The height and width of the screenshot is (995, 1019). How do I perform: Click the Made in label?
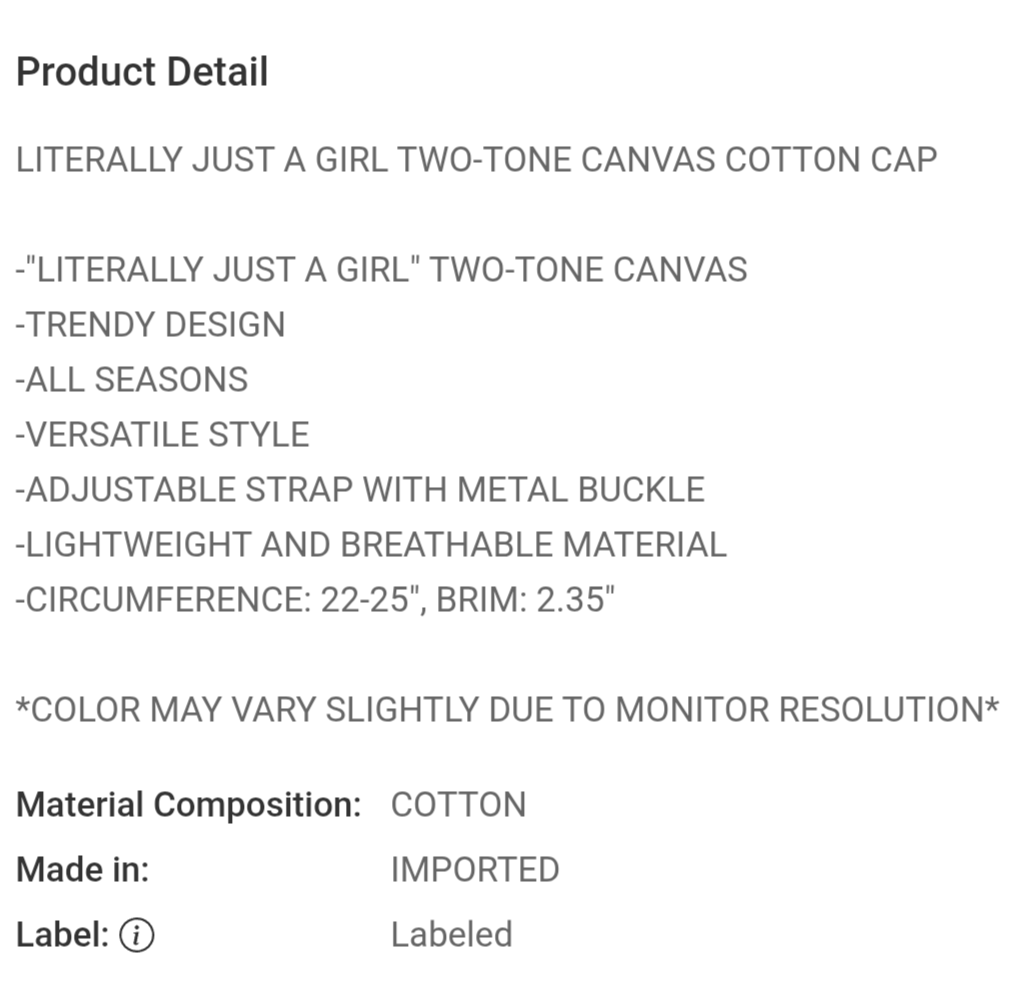pos(82,870)
